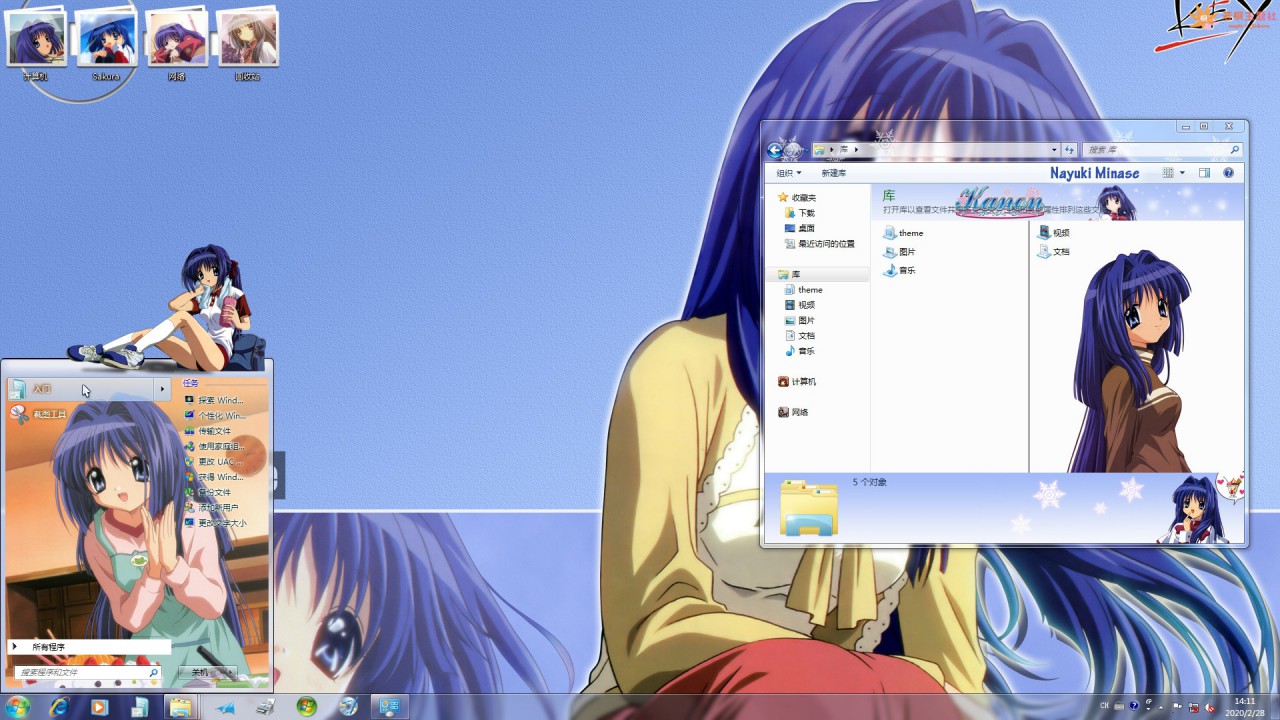Select 图片 in the navigation pane
This screenshot has height=720, width=1280.
click(800, 320)
